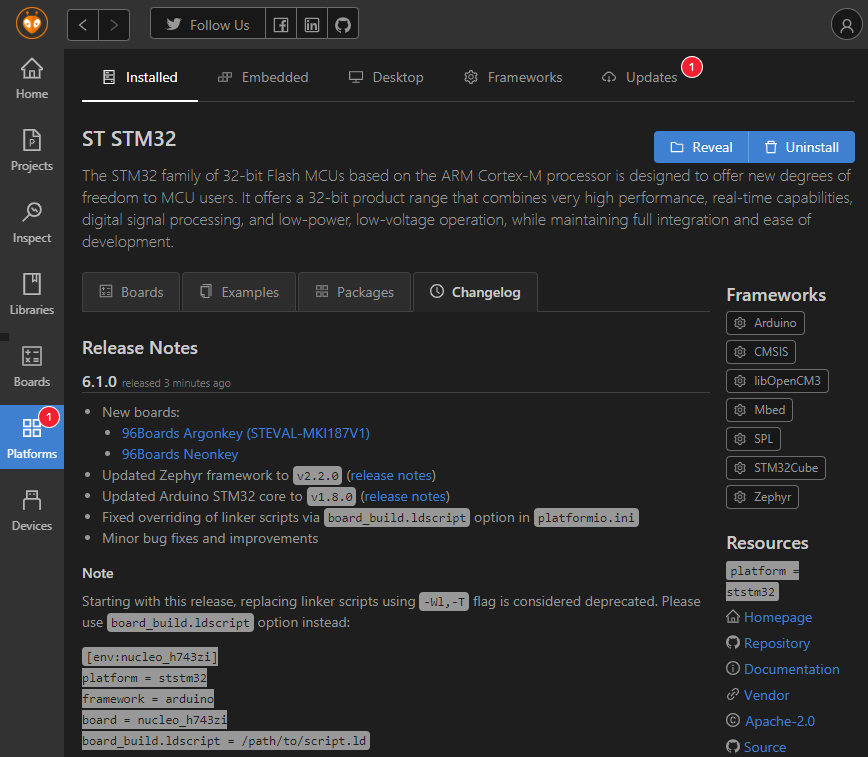Open the Packages sub-tab
Viewport: 868px width, 757px height.
click(354, 292)
